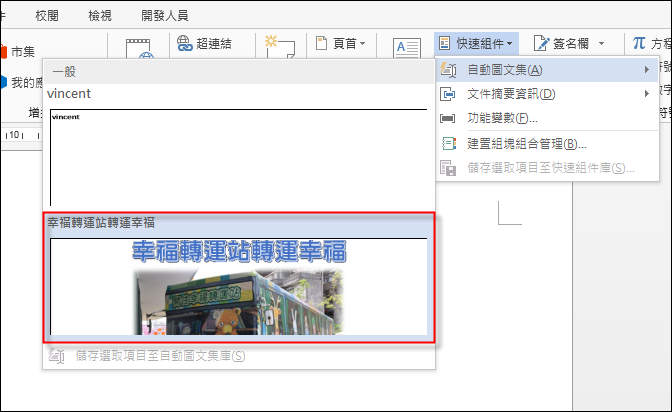Open 文件摘要資訊(D) menu item
672x412 pixels.
(546, 93)
